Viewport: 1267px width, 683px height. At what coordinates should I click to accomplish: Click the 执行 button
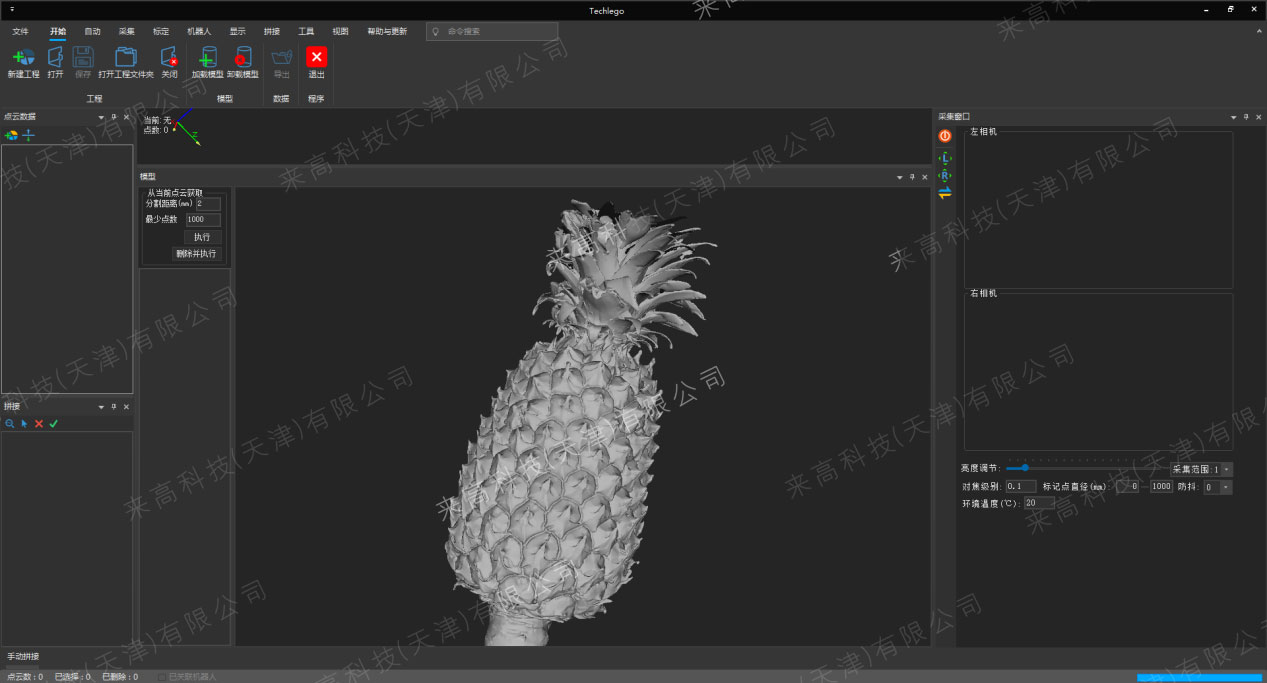coord(202,237)
